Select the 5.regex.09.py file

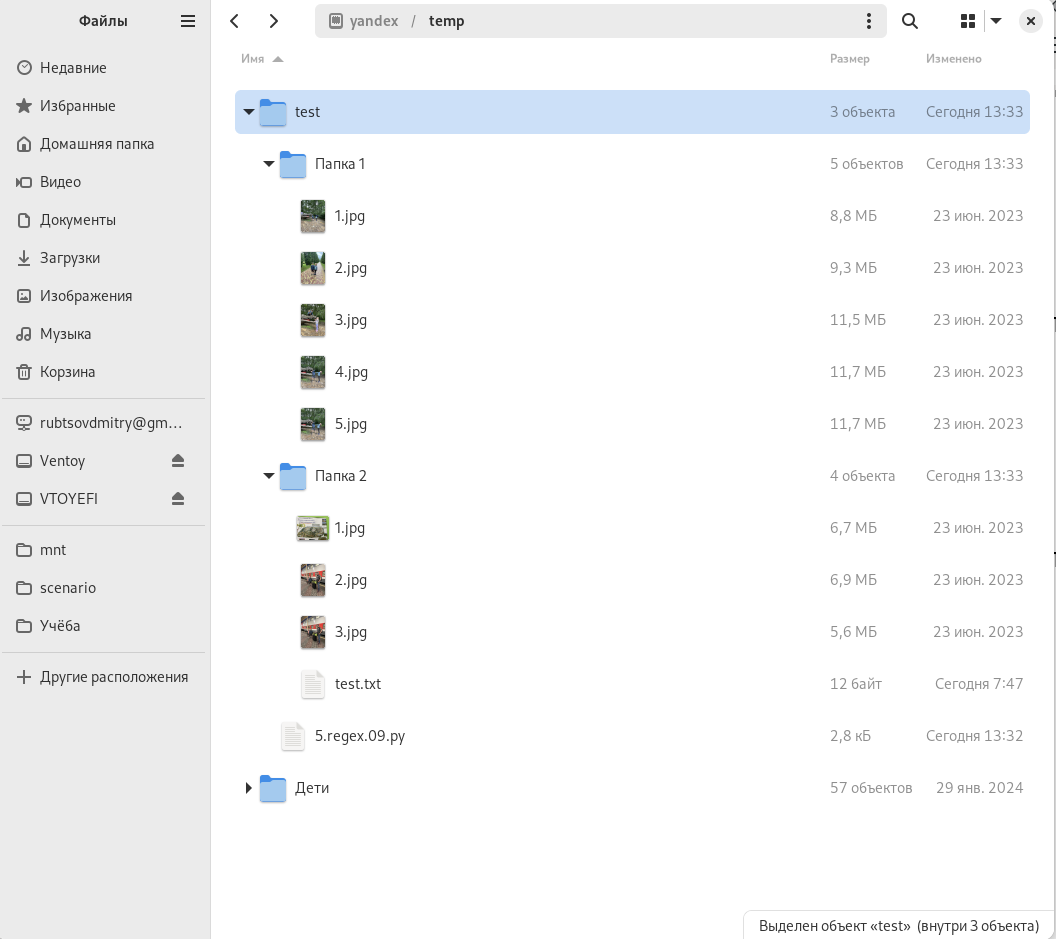click(x=359, y=736)
